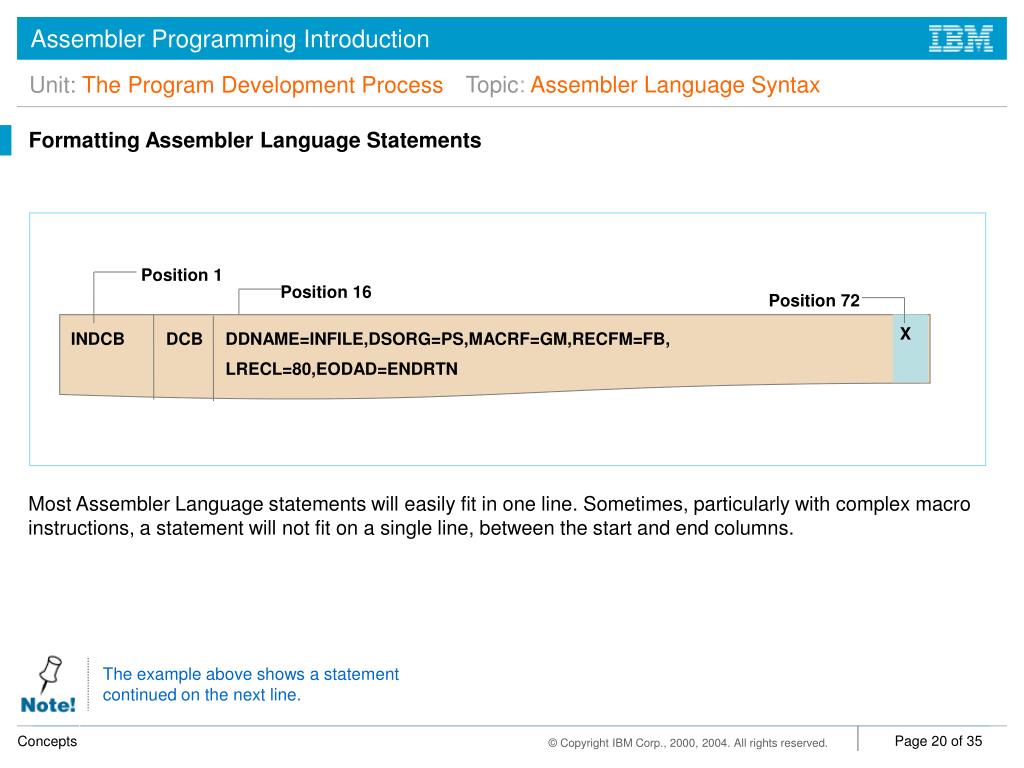
Task: Click the Assembler Programming Introduction title
Action: [x=230, y=39]
